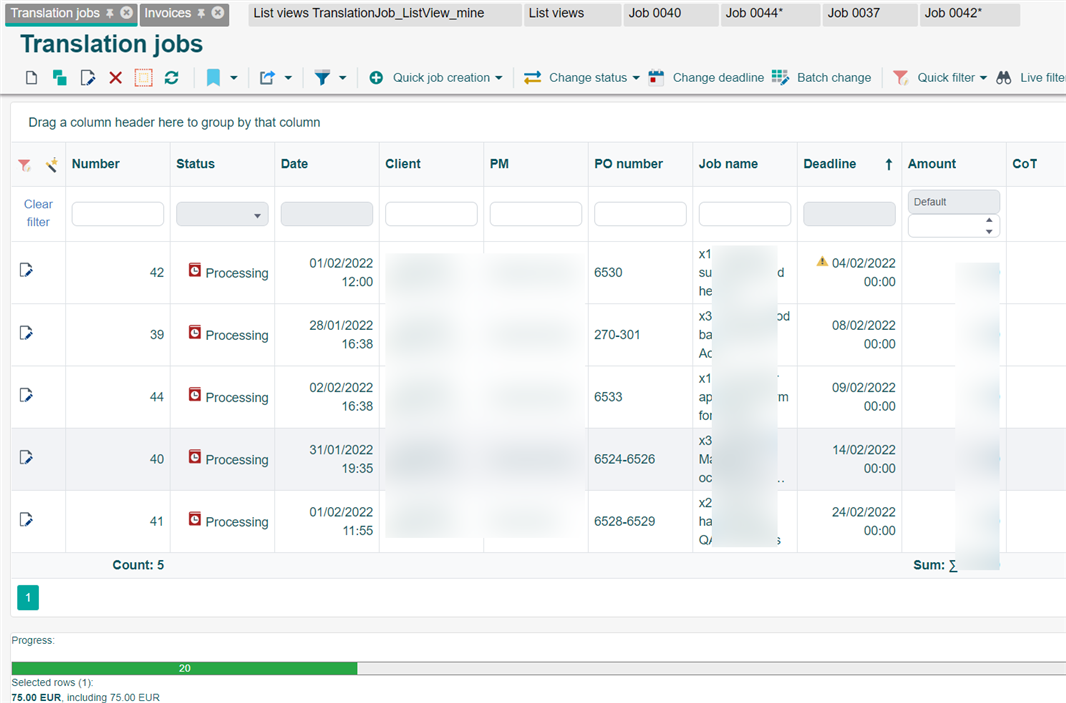This screenshot has height=703, width=1066.
Task: Edit row for job number 42
Action: click(x=25, y=271)
